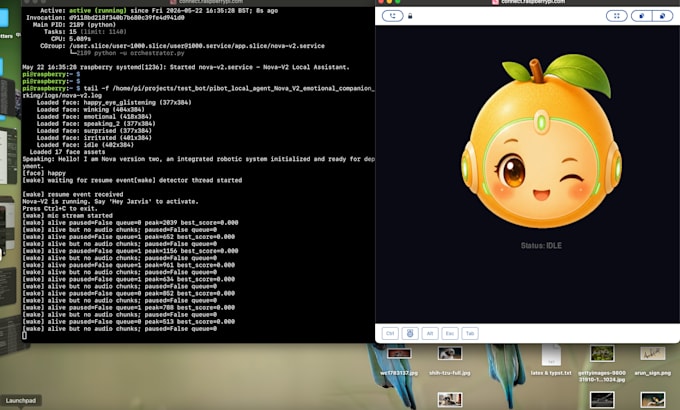Click 'Loaded face: idle (402x384)' line
This screenshot has height=410, width=680.
pyautogui.click(x=85, y=145)
